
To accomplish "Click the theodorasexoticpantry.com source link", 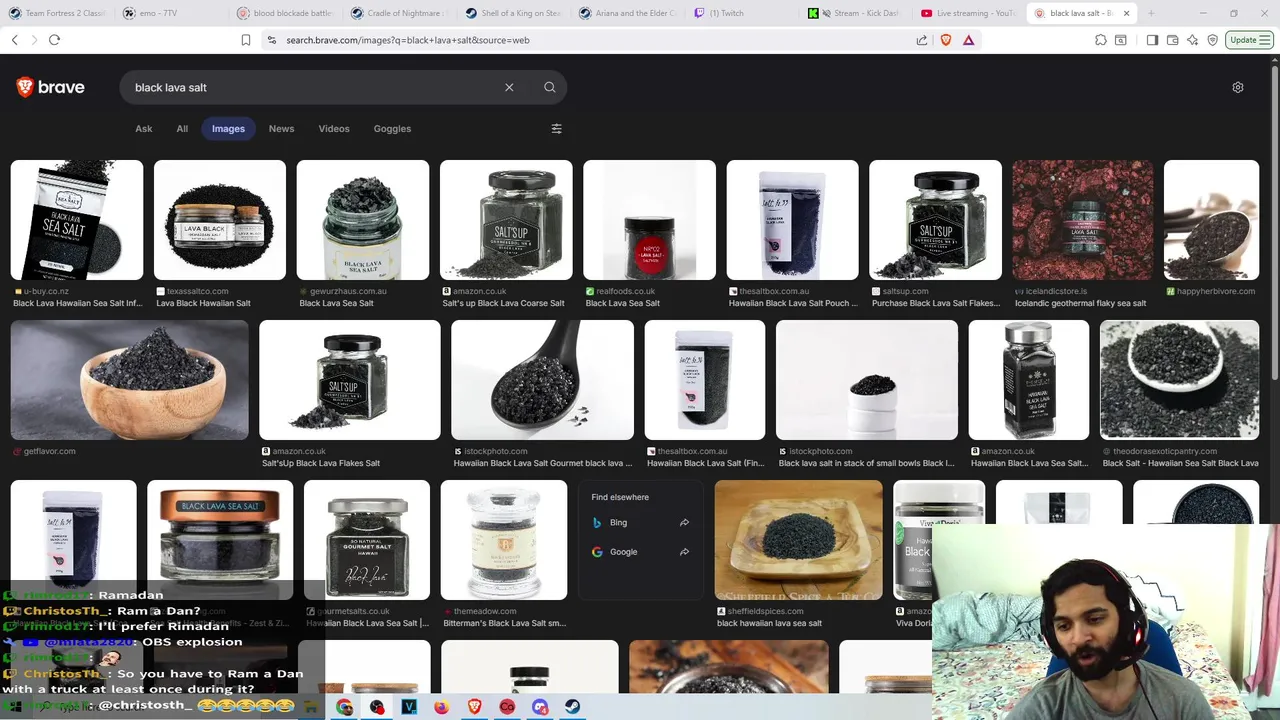I will pyautogui.click(x=1165, y=451).
